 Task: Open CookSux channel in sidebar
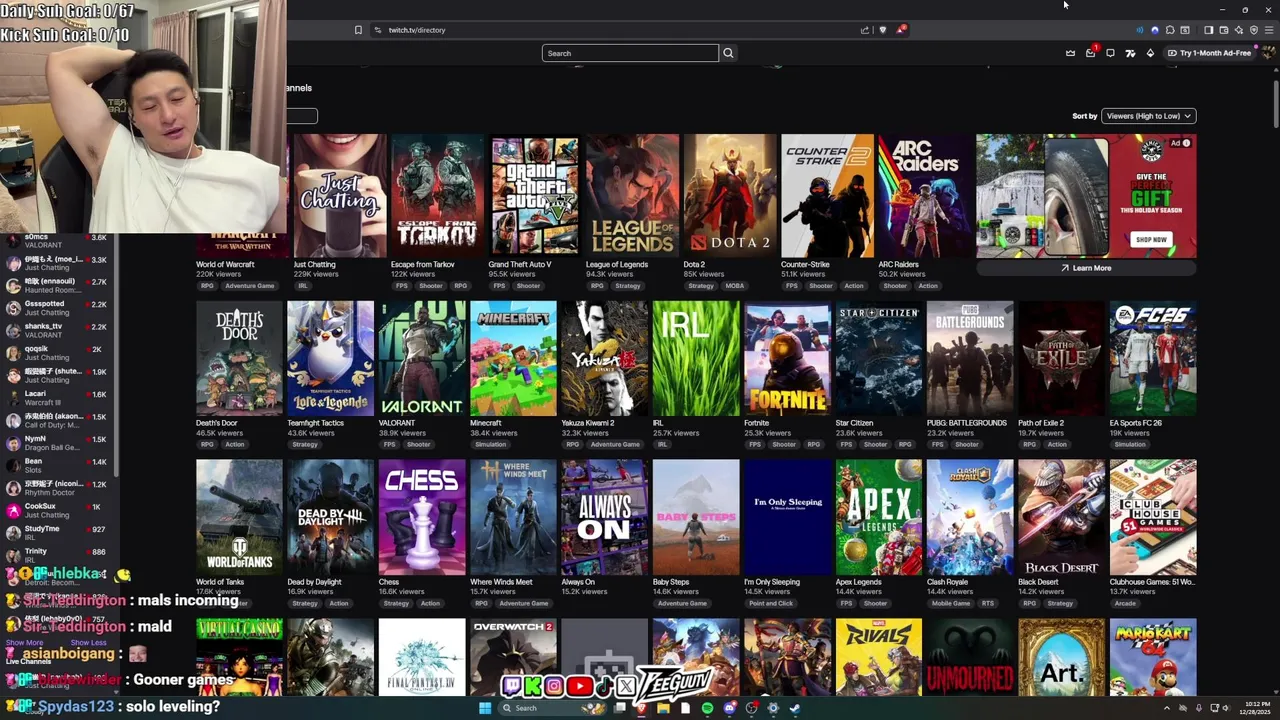pyautogui.click(x=60, y=510)
